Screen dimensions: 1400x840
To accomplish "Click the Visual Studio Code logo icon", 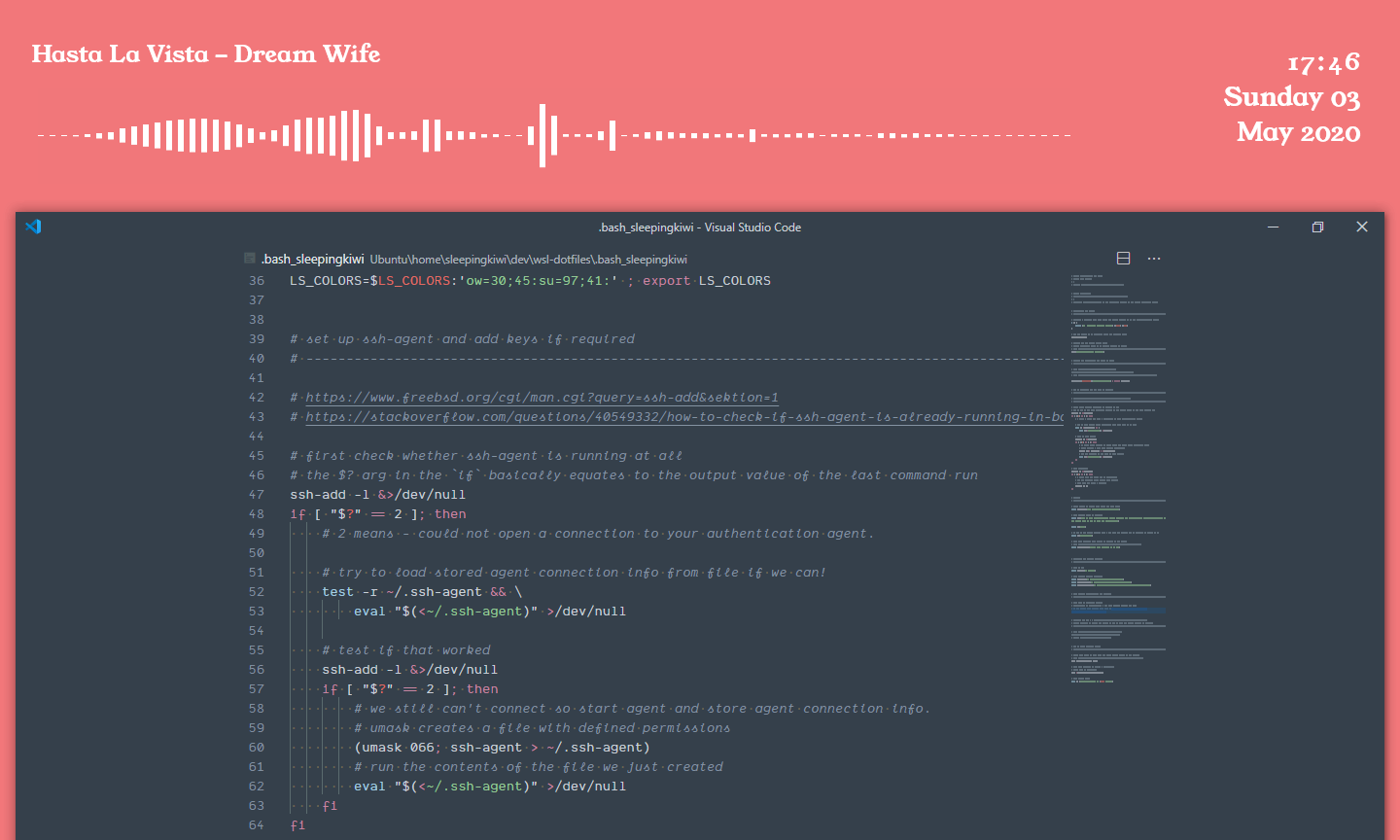I will click(33, 227).
